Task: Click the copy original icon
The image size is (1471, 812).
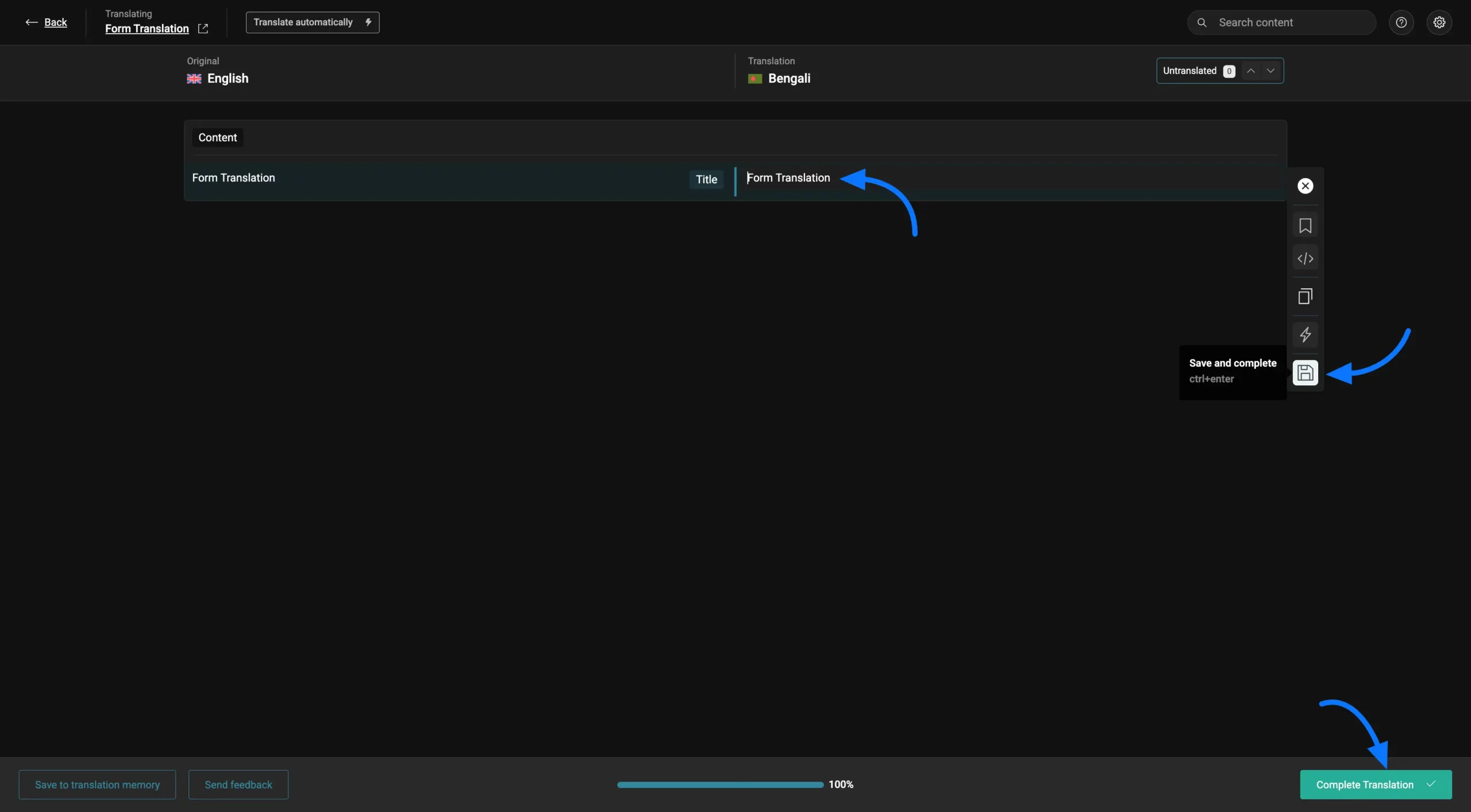Action: click(1305, 296)
